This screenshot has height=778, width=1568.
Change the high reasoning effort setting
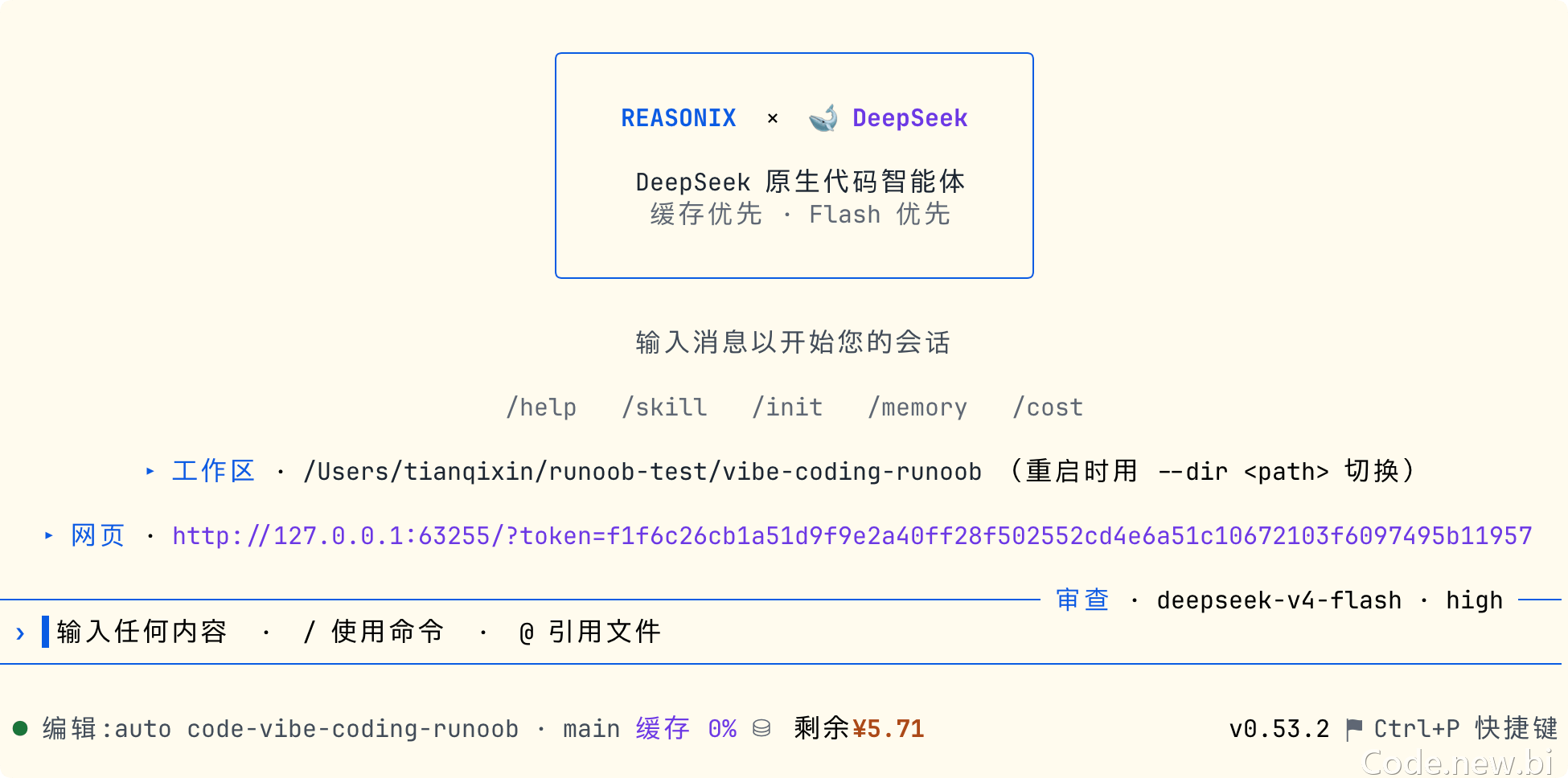[1474, 600]
